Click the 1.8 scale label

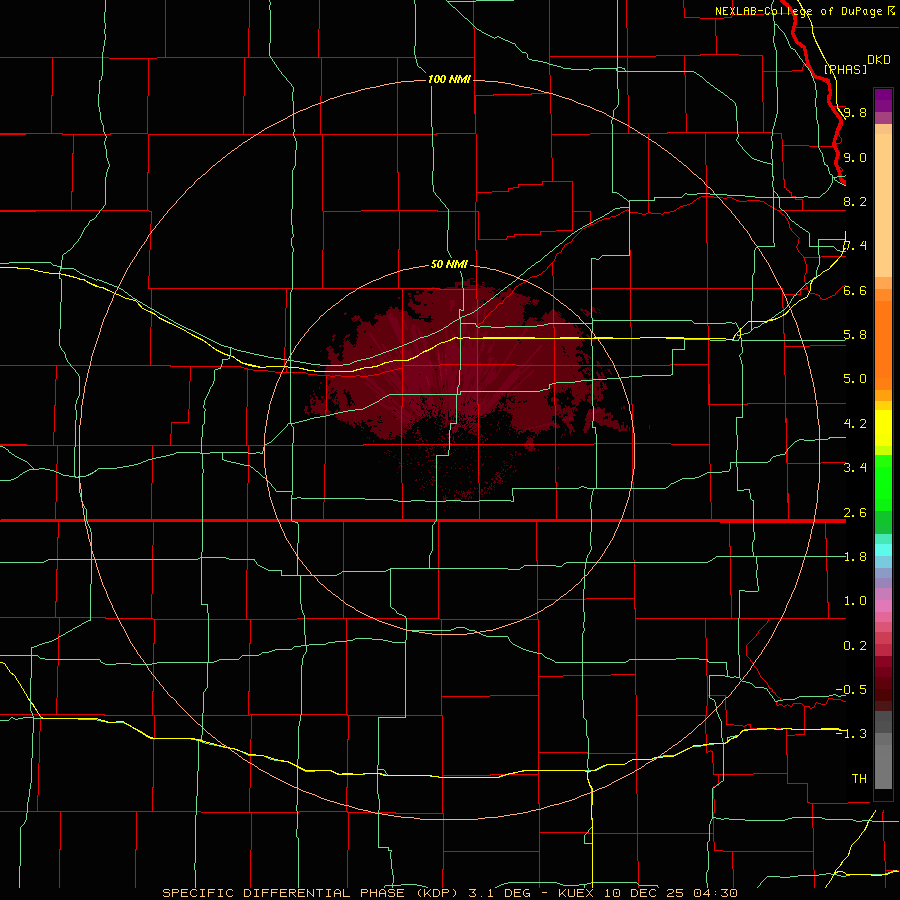[855, 557]
